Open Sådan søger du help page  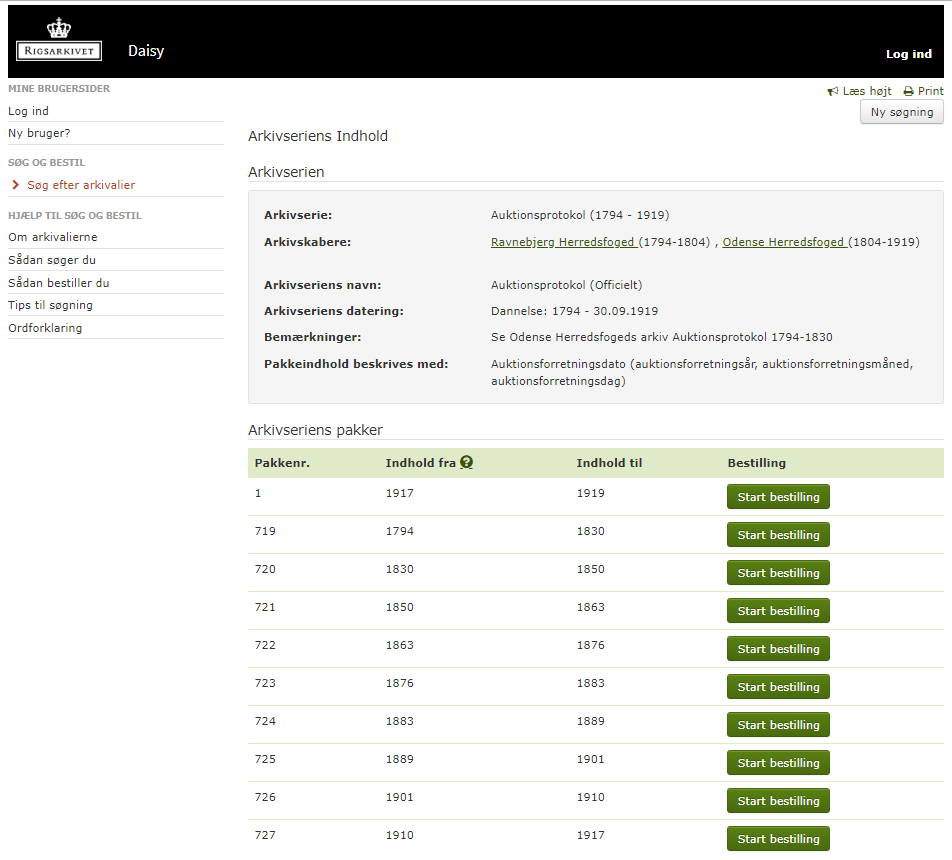[52, 260]
